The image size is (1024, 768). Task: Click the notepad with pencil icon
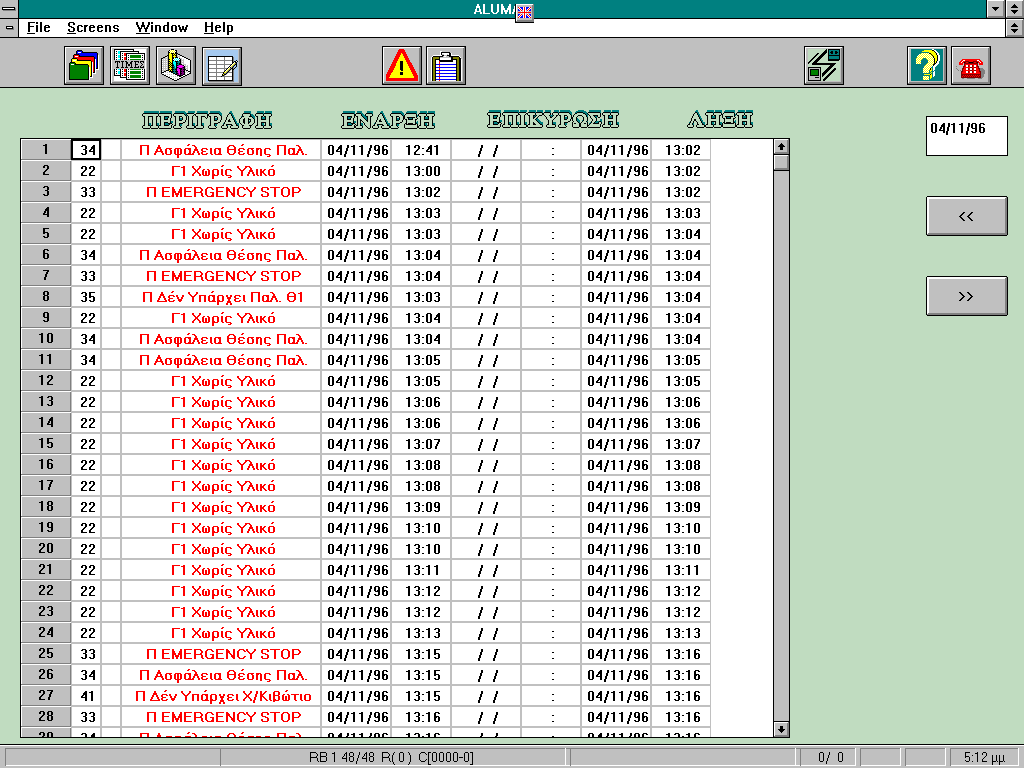(x=222, y=66)
